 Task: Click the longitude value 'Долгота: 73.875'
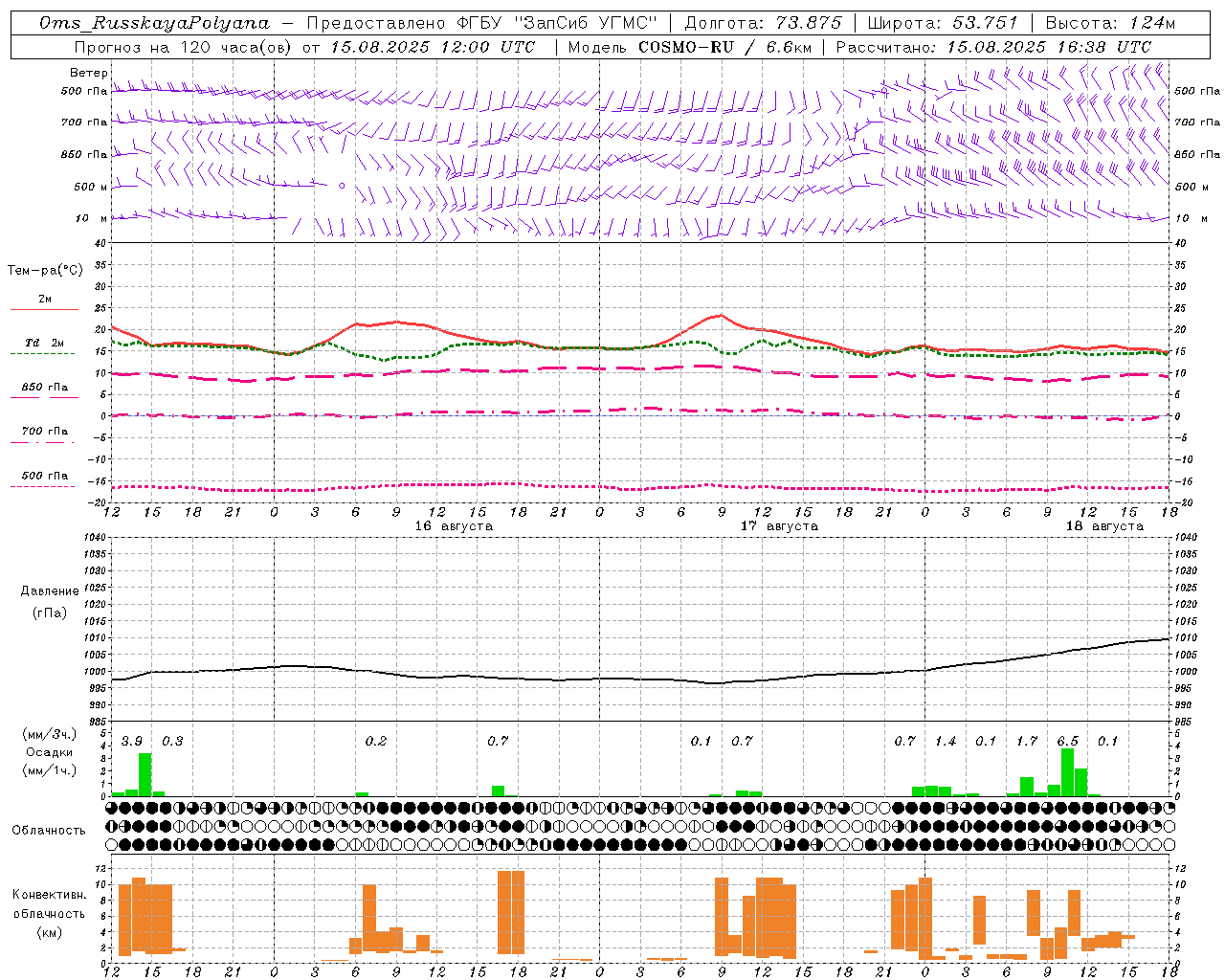(763, 23)
